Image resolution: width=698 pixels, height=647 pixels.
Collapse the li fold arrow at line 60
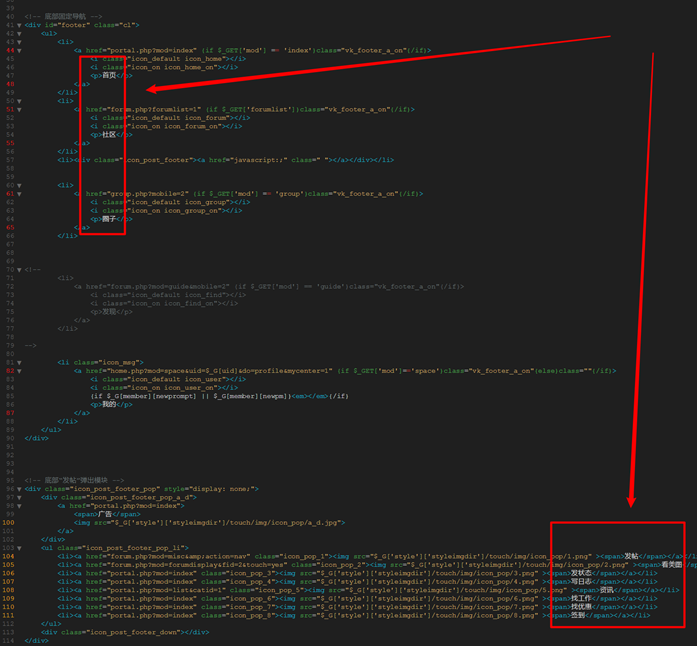[19, 186]
